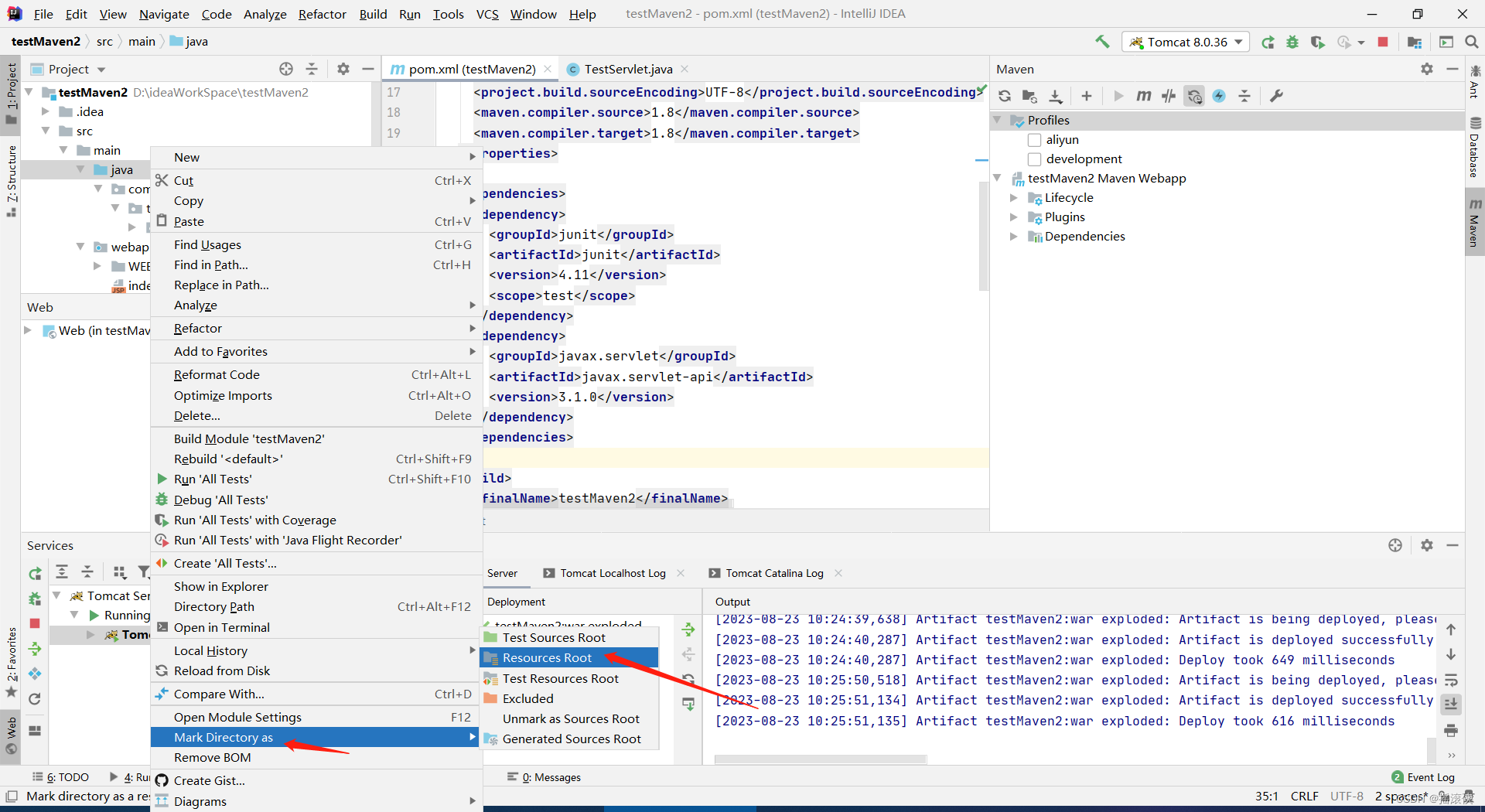
Task: Click the pom.xml editor vertical scrollbar
Action: click(x=983, y=237)
